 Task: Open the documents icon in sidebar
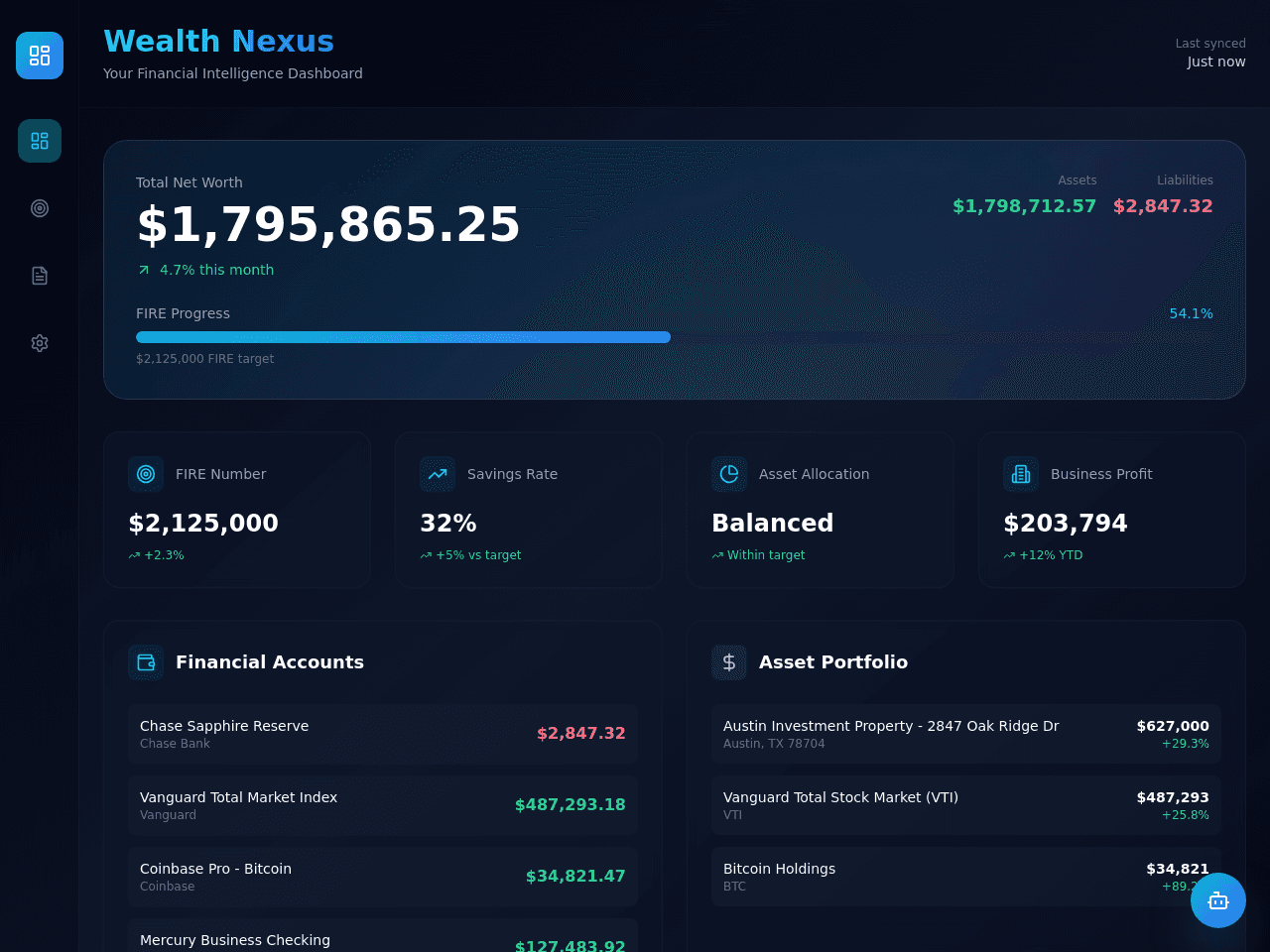[x=40, y=276]
